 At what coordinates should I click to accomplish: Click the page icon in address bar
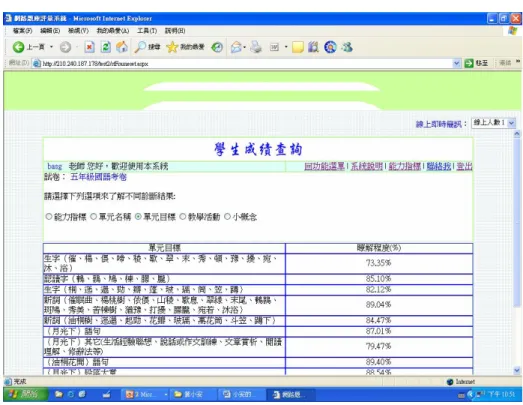tap(37, 63)
